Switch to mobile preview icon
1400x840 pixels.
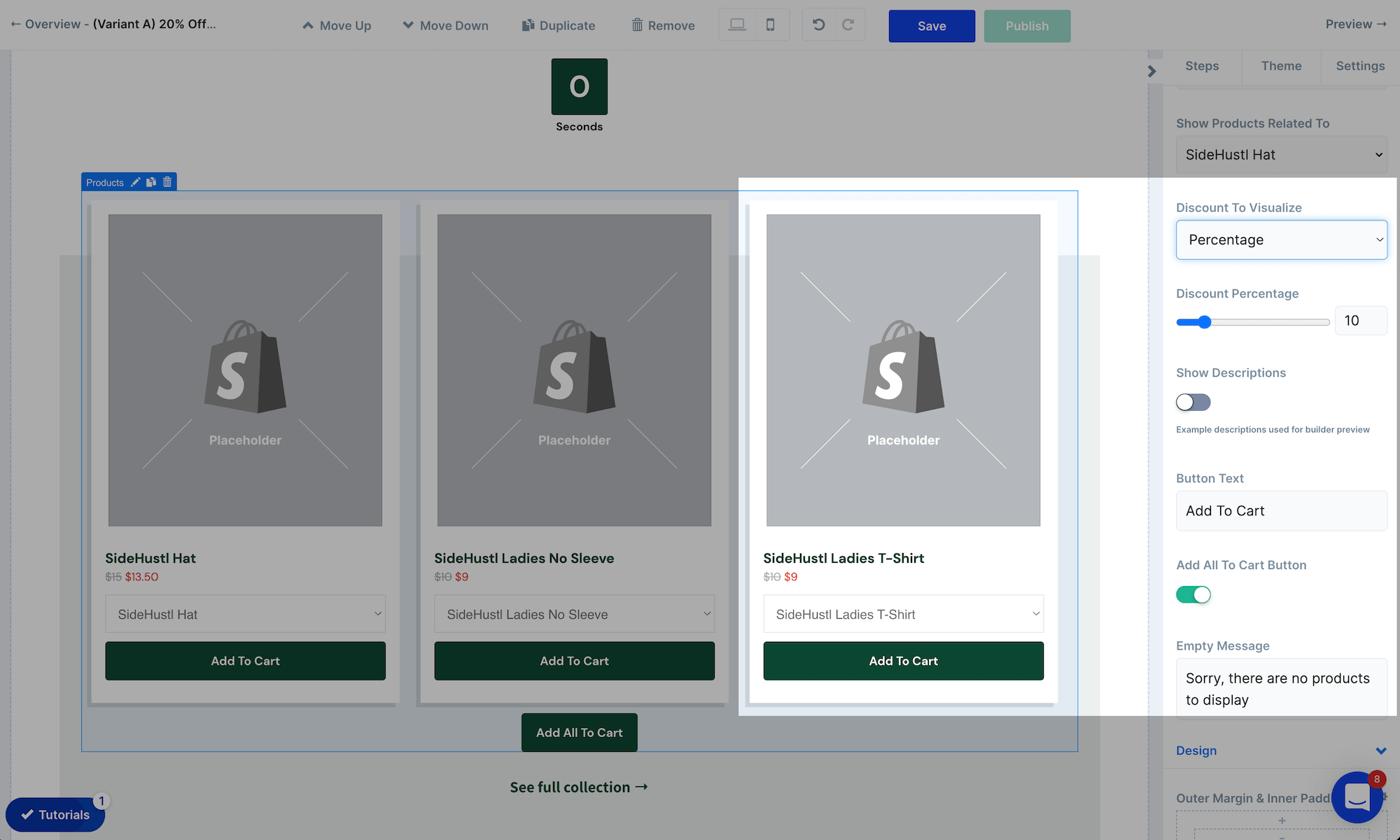pyautogui.click(x=771, y=25)
